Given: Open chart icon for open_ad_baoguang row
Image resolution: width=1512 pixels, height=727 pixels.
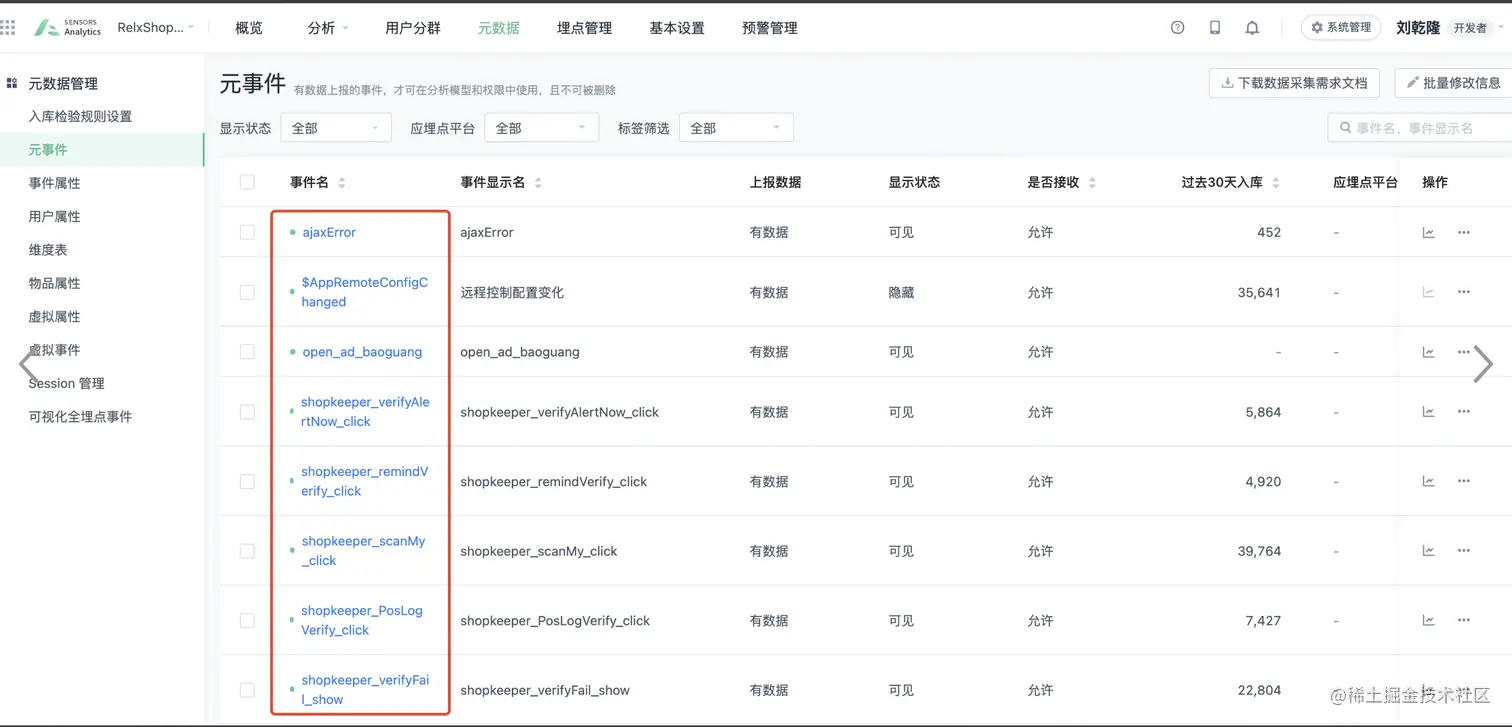Looking at the screenshot, I should [1428, 352].
